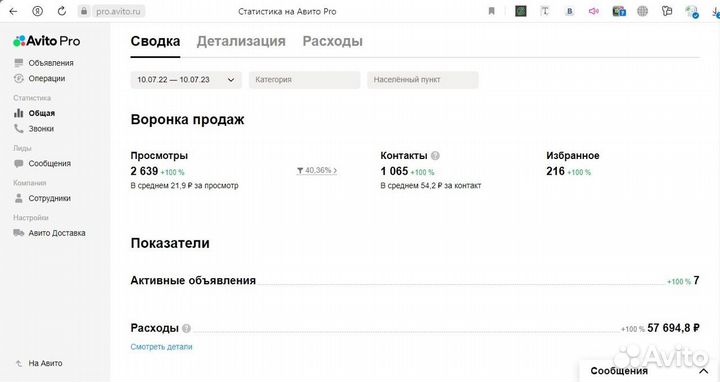The height and width of the screenshot is (382, 720).
Task: Click the Объявления sidebar icon
Action: (18, 63)
